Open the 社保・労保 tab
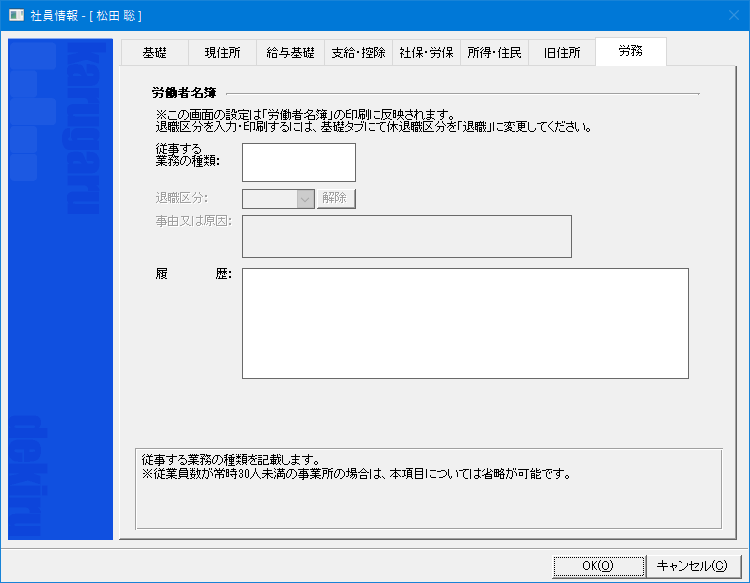 point(426,53)
